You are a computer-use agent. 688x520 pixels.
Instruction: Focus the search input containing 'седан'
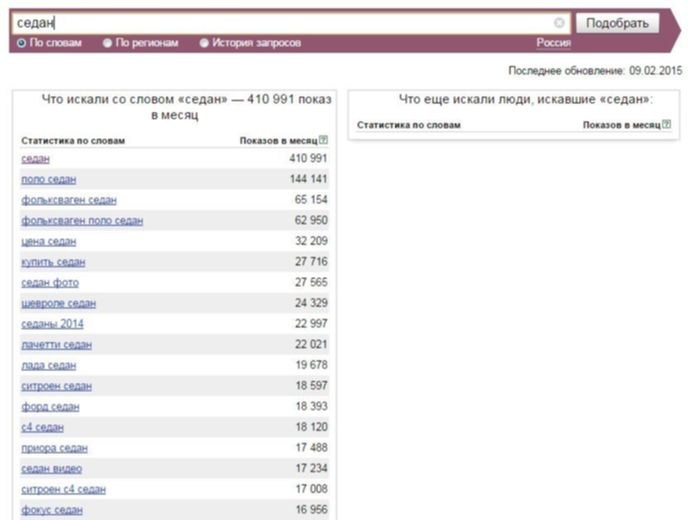pos(290,23)
